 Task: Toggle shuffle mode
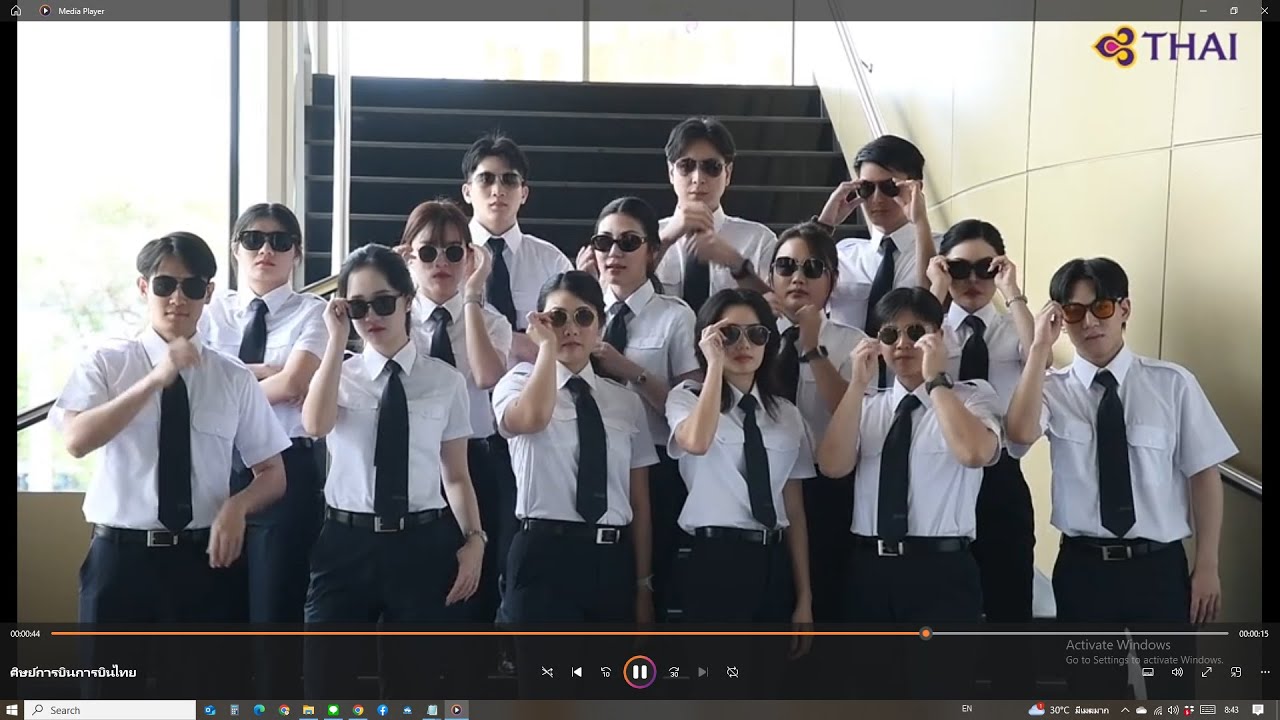pyautogui.click(x=547, y=672)
